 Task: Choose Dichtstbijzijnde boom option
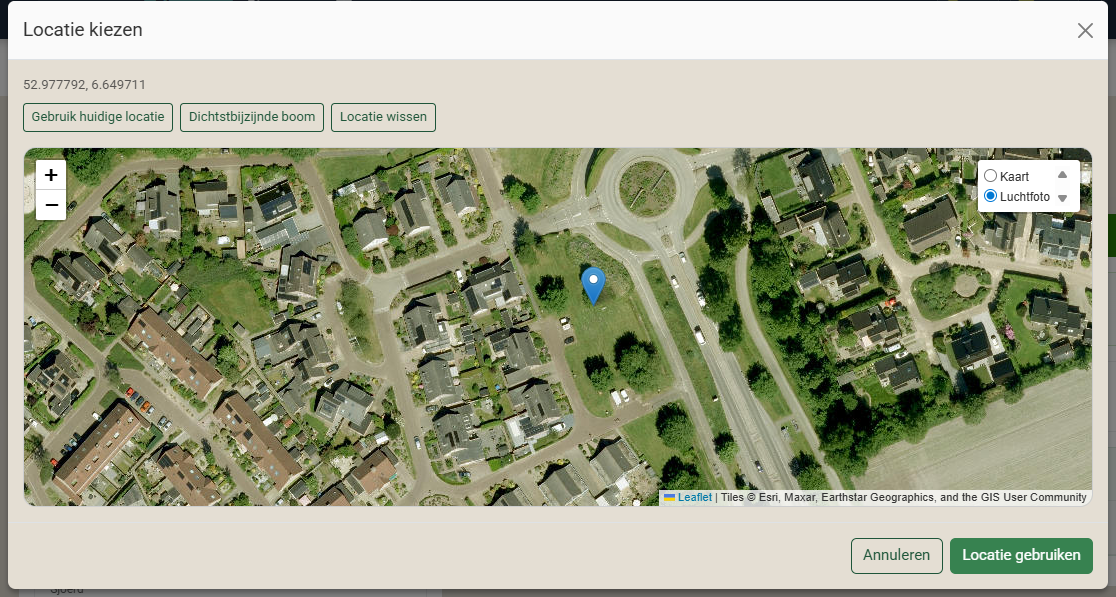tap(252, 117)
